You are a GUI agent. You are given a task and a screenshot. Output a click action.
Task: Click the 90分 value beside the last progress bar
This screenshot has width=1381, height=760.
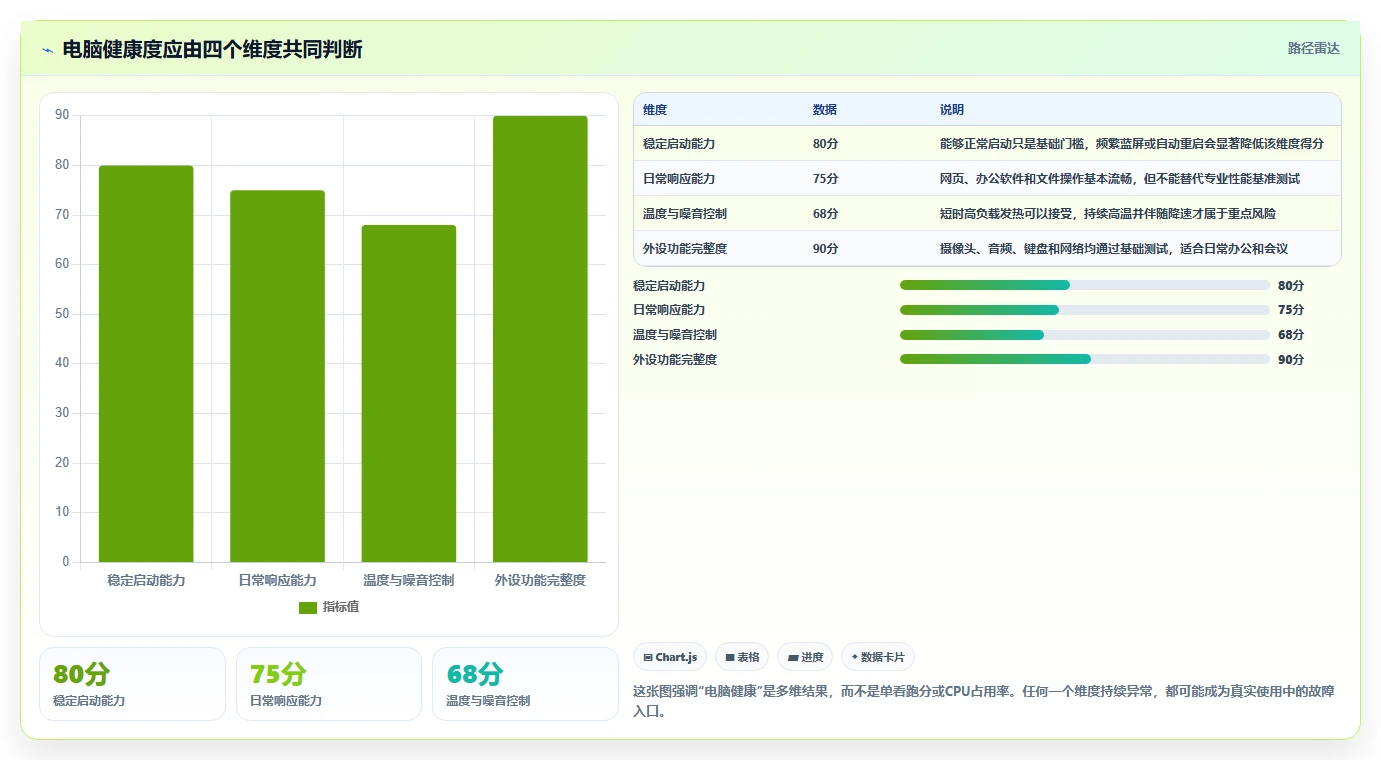pos(1291,360)
